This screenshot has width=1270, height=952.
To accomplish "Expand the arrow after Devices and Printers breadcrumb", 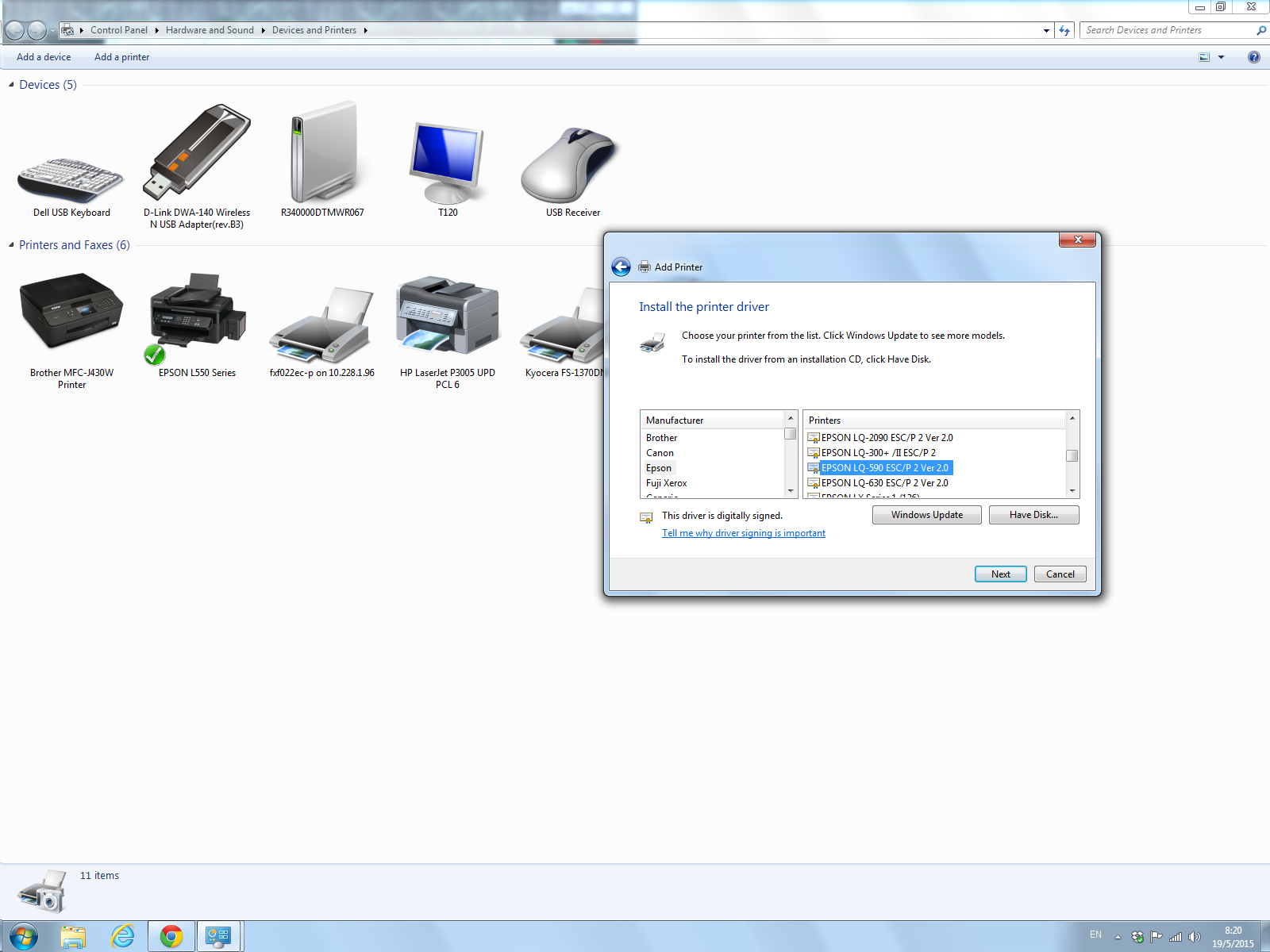I will coord(365,30).
